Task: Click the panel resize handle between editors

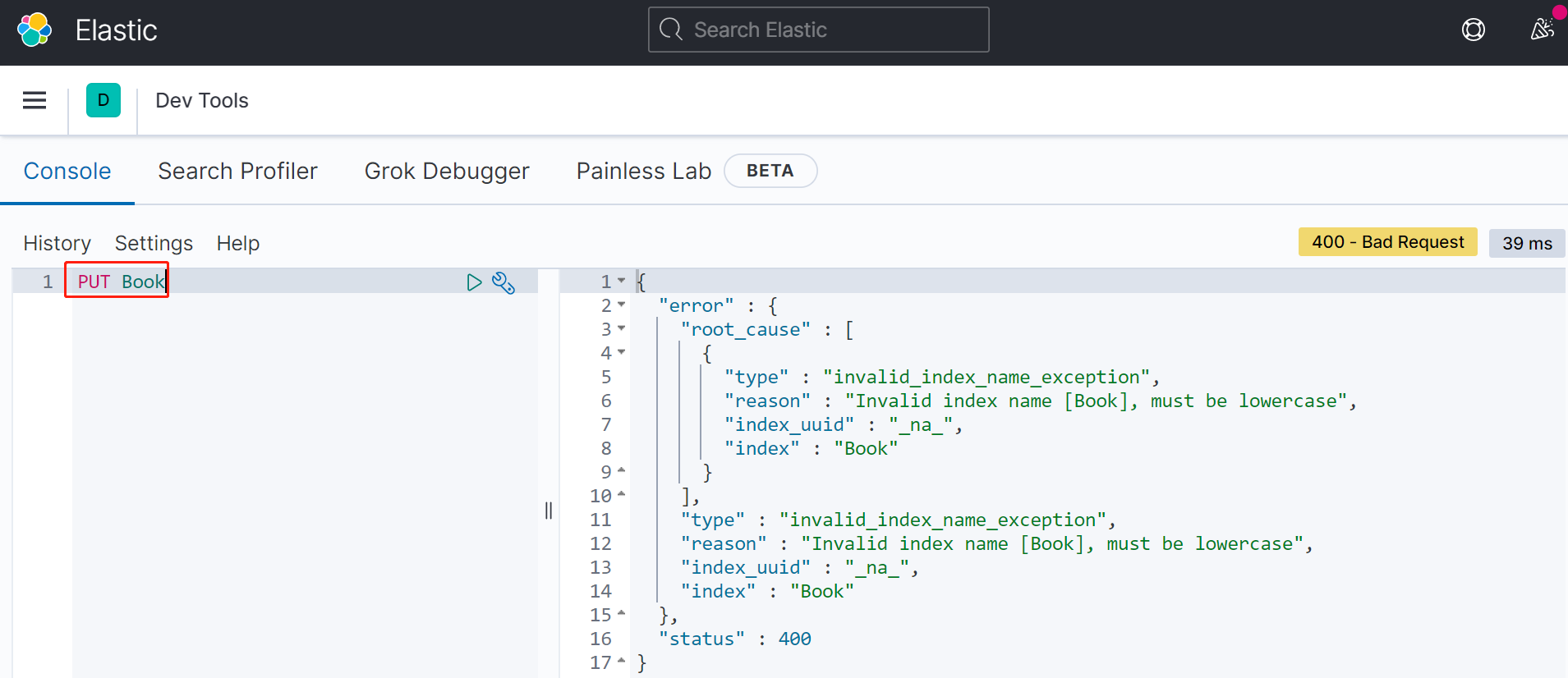Action: pyautogui.click(x=549, y=511)
